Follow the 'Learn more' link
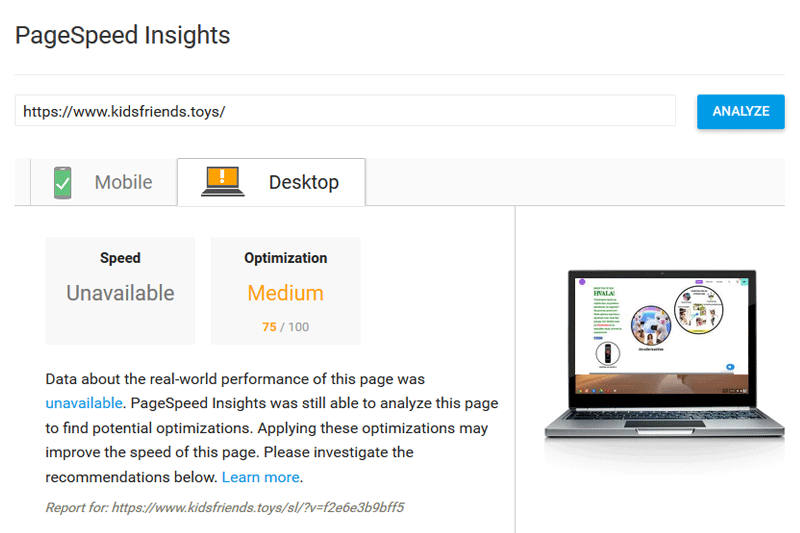Viewport: 800px width, 533px height. (x=260, y=477)
